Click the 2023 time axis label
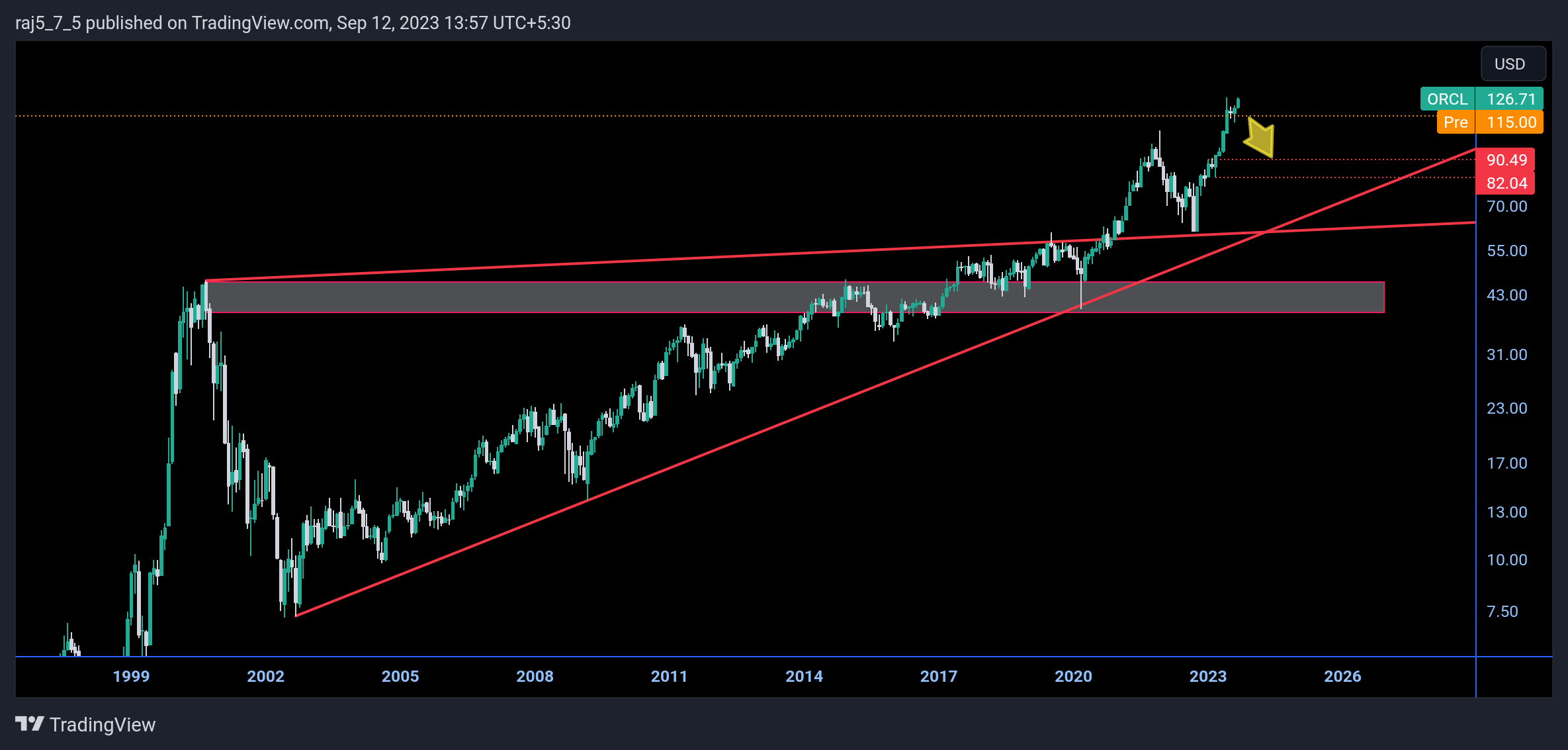 [x=1208, y=677]
